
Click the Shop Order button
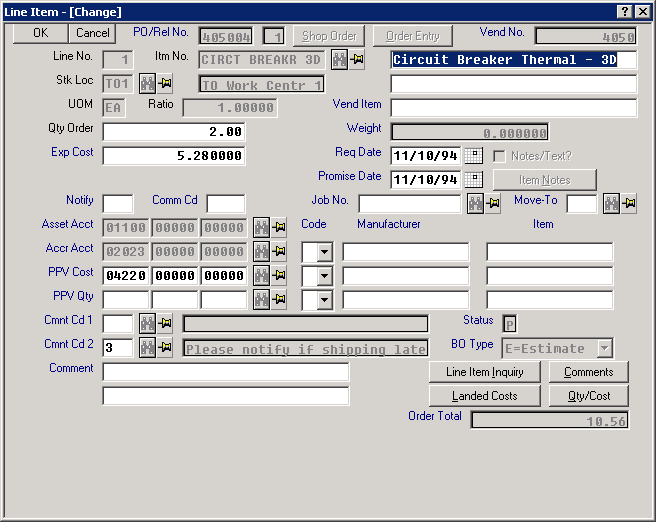[x=329, y=36]
